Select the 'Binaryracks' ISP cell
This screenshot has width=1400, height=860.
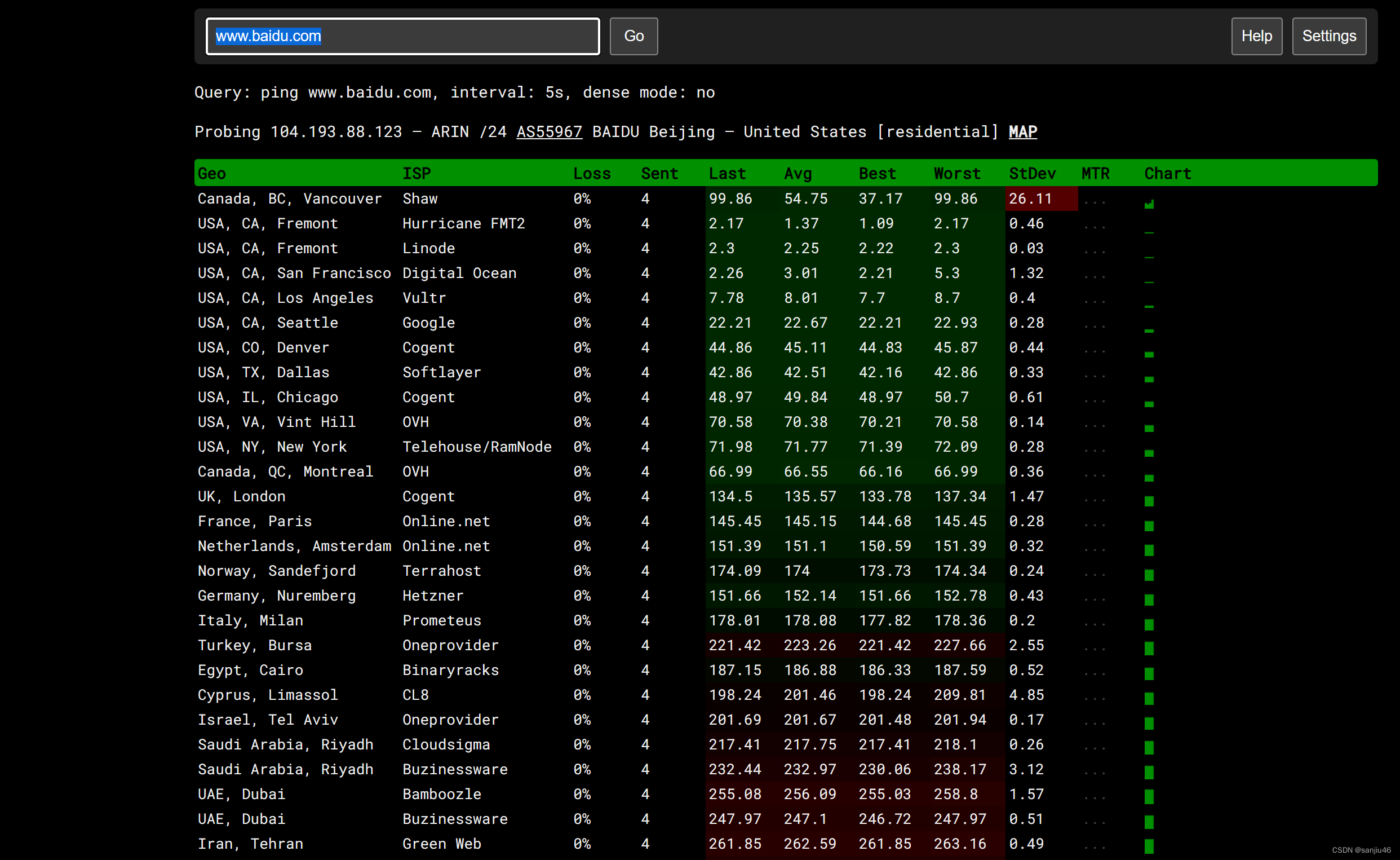[450, 670]
